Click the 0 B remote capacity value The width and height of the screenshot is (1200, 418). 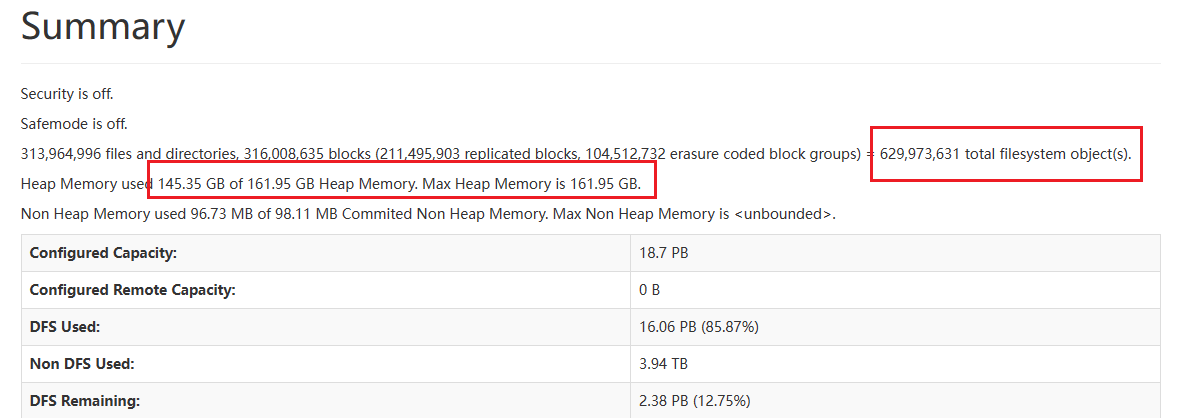(x=649, y=290)
